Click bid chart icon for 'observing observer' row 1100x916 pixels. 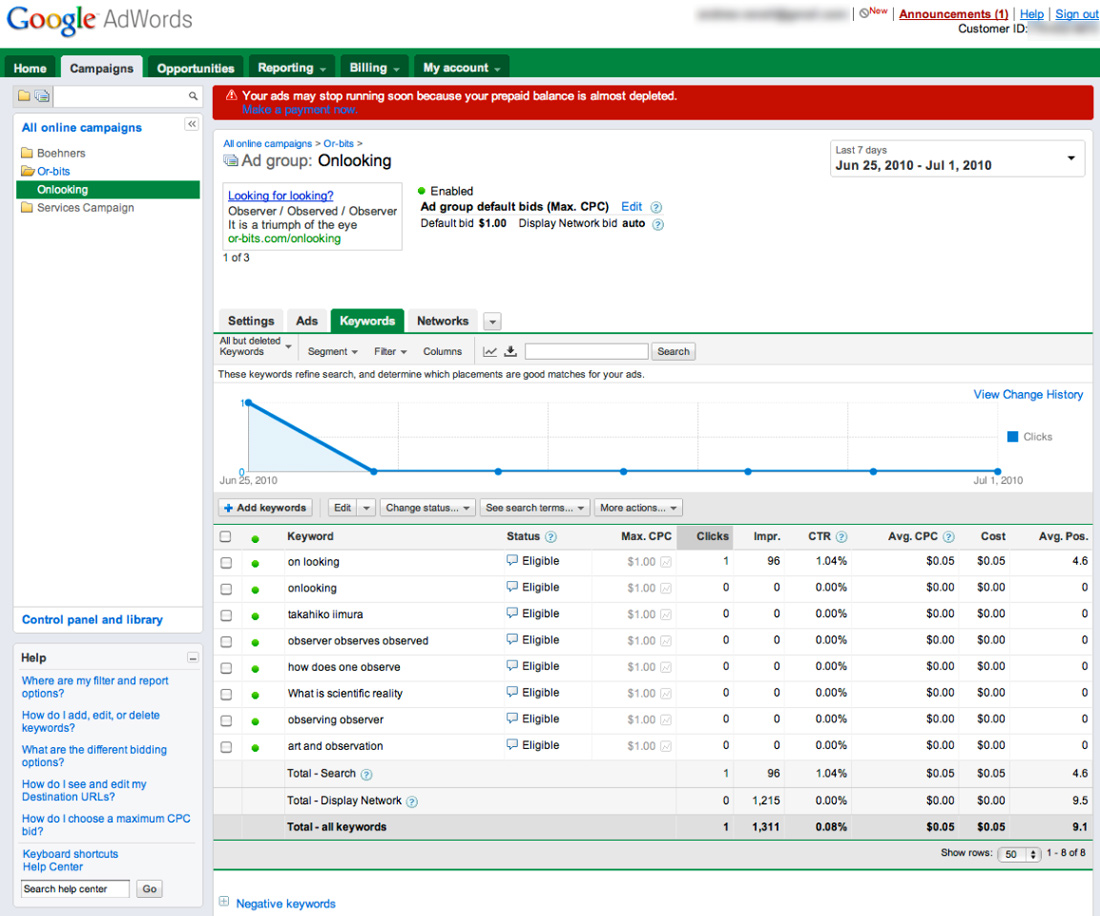pos(666,720)
